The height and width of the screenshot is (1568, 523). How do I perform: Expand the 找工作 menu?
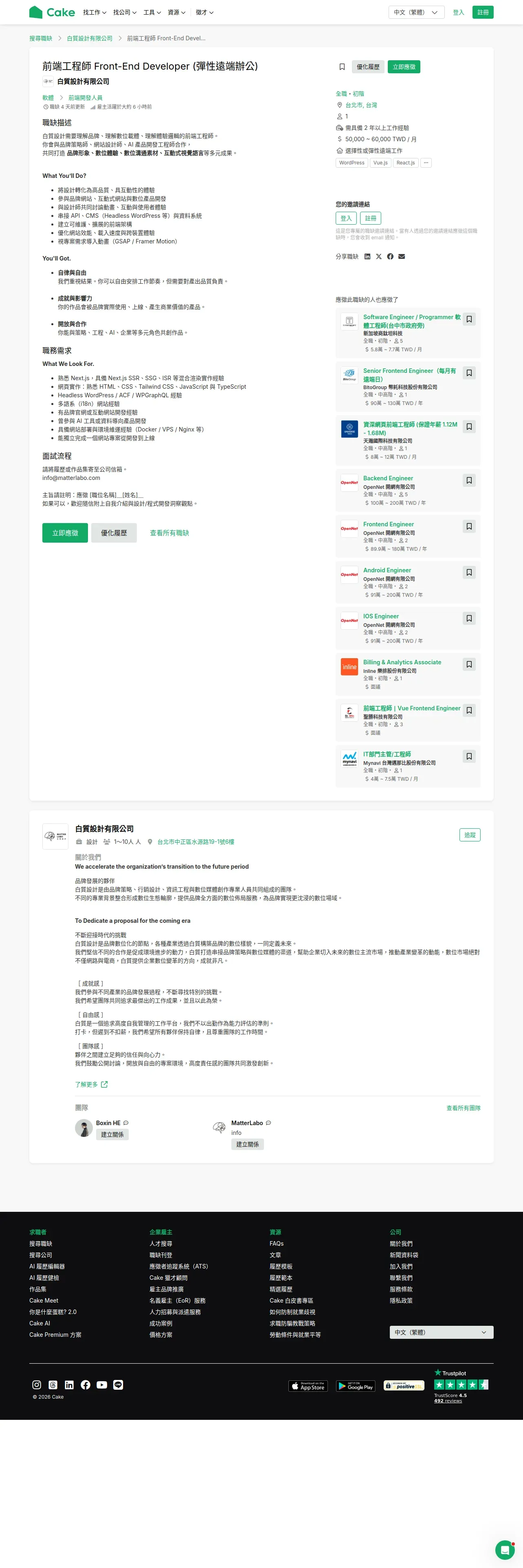click(94, 12)
